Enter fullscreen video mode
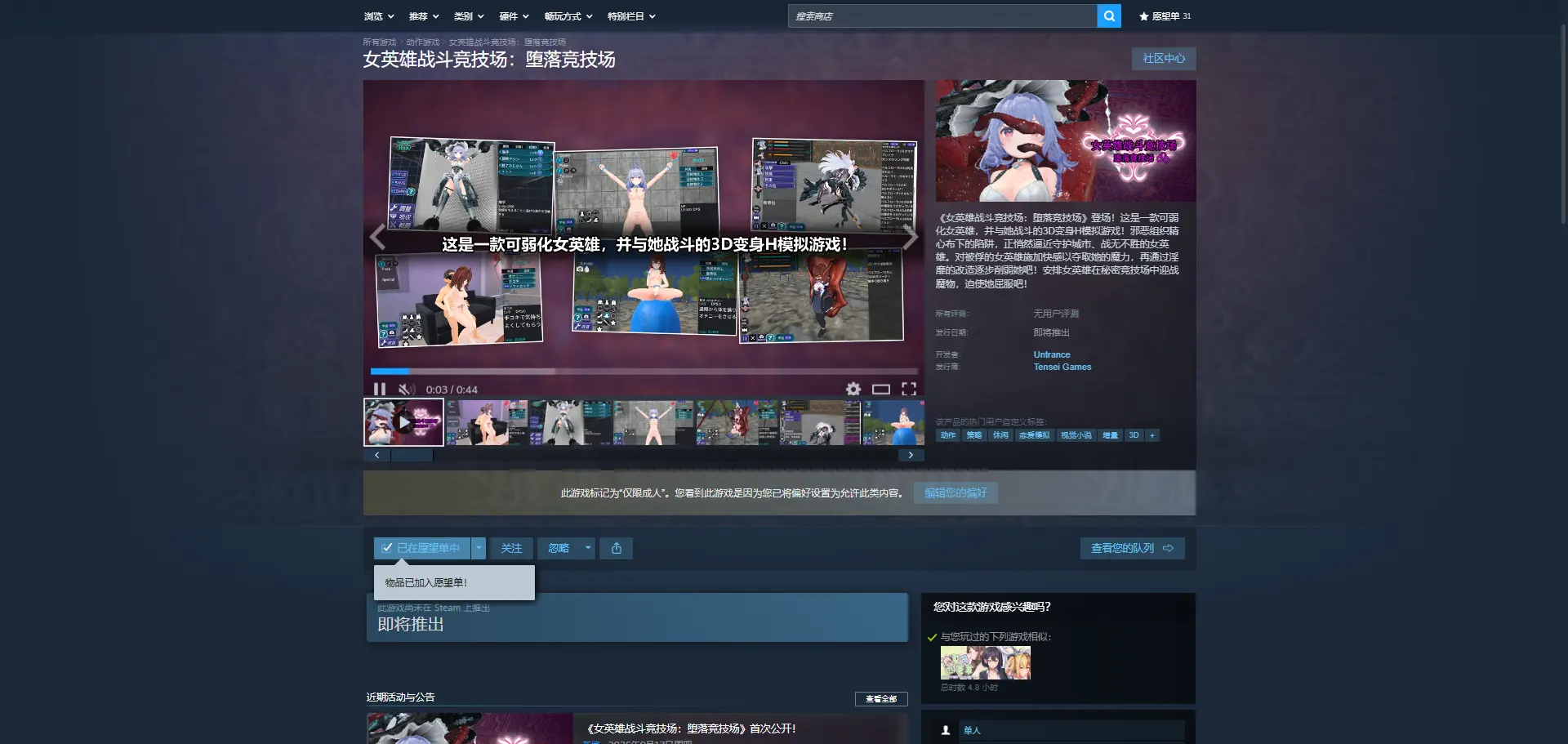1568x744 pixels. click(909, 390)
